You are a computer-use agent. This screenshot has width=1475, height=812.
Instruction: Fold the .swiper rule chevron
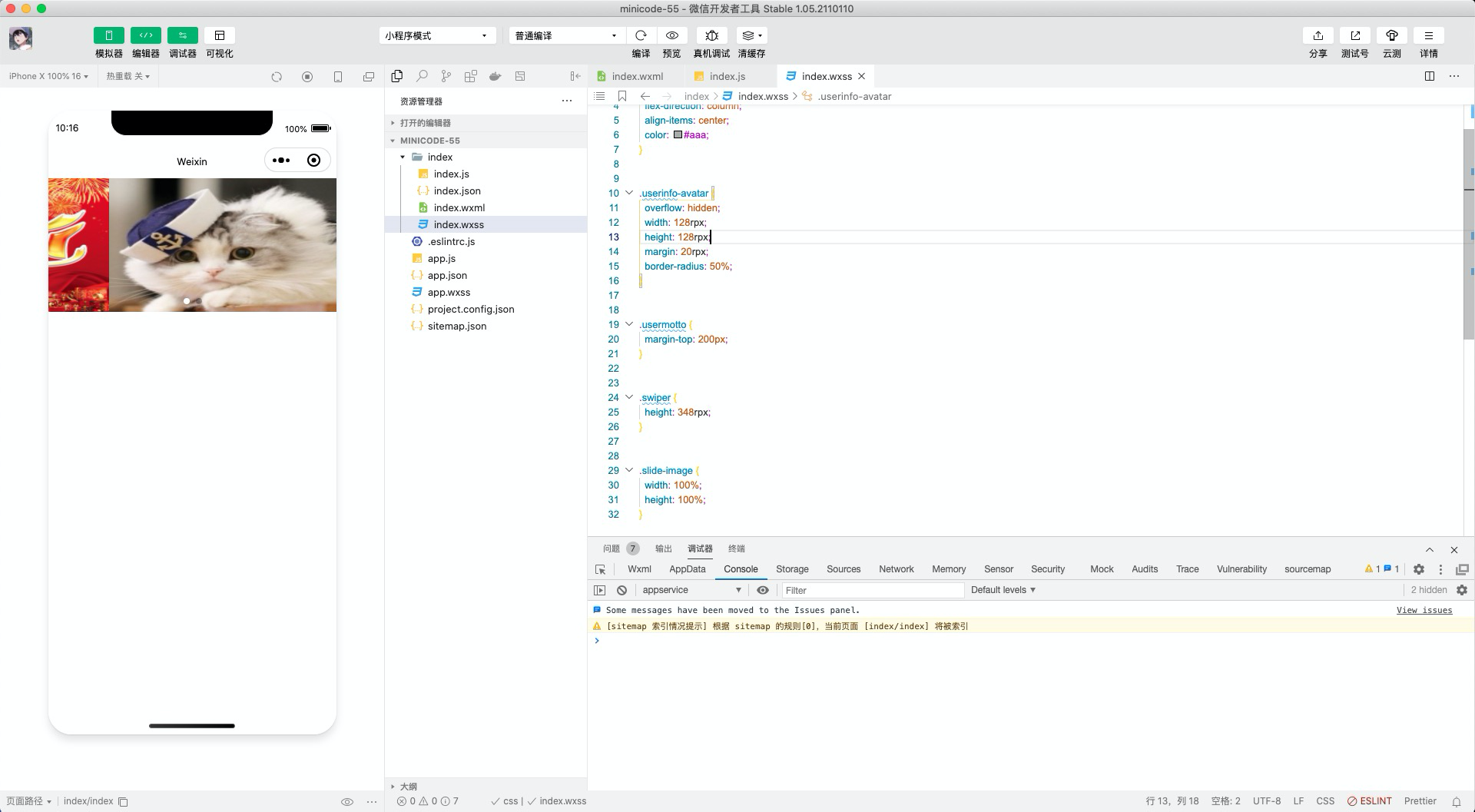point(629,397)
